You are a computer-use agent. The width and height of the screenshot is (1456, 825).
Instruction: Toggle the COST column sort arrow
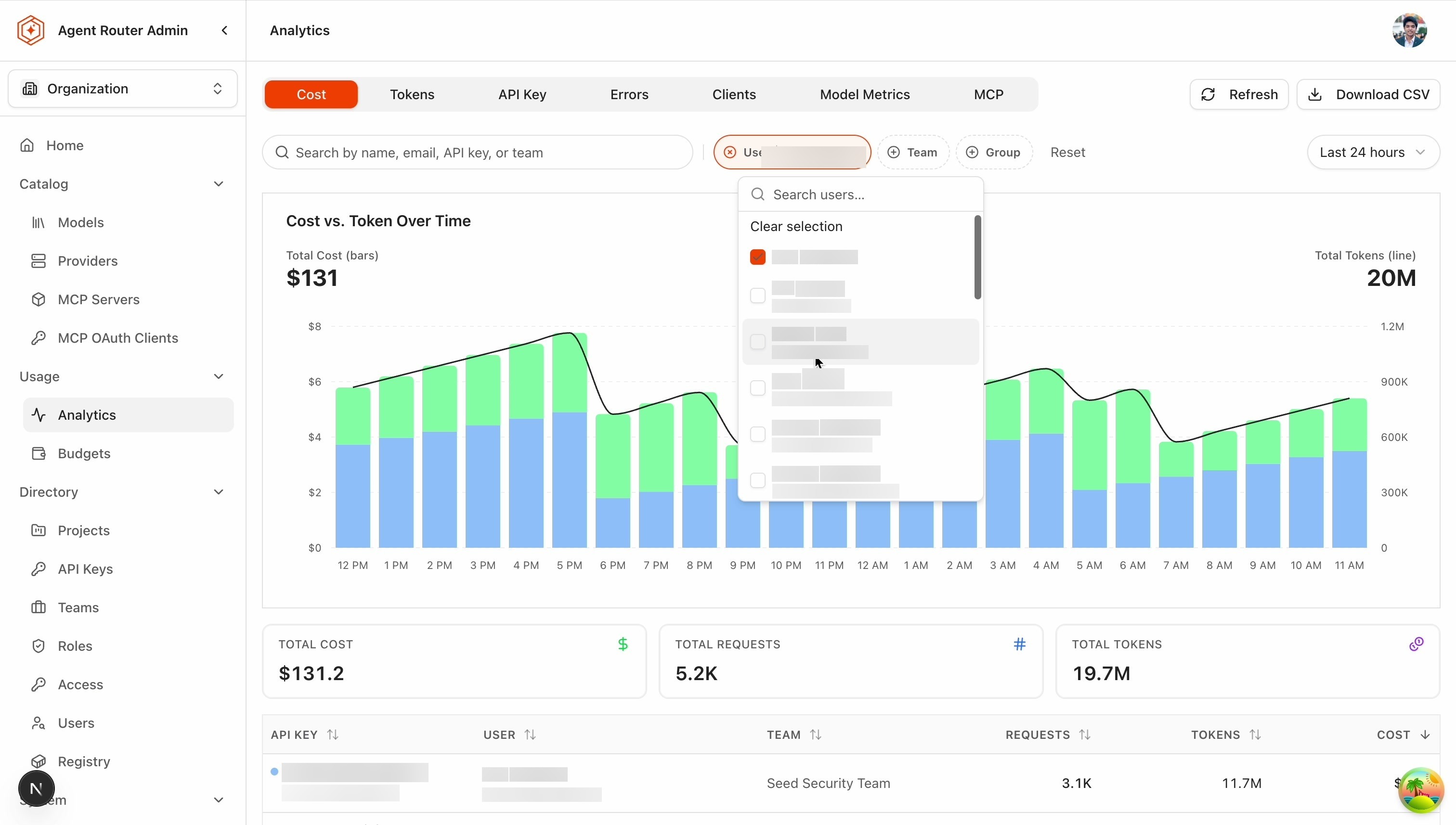point(1425,735)
